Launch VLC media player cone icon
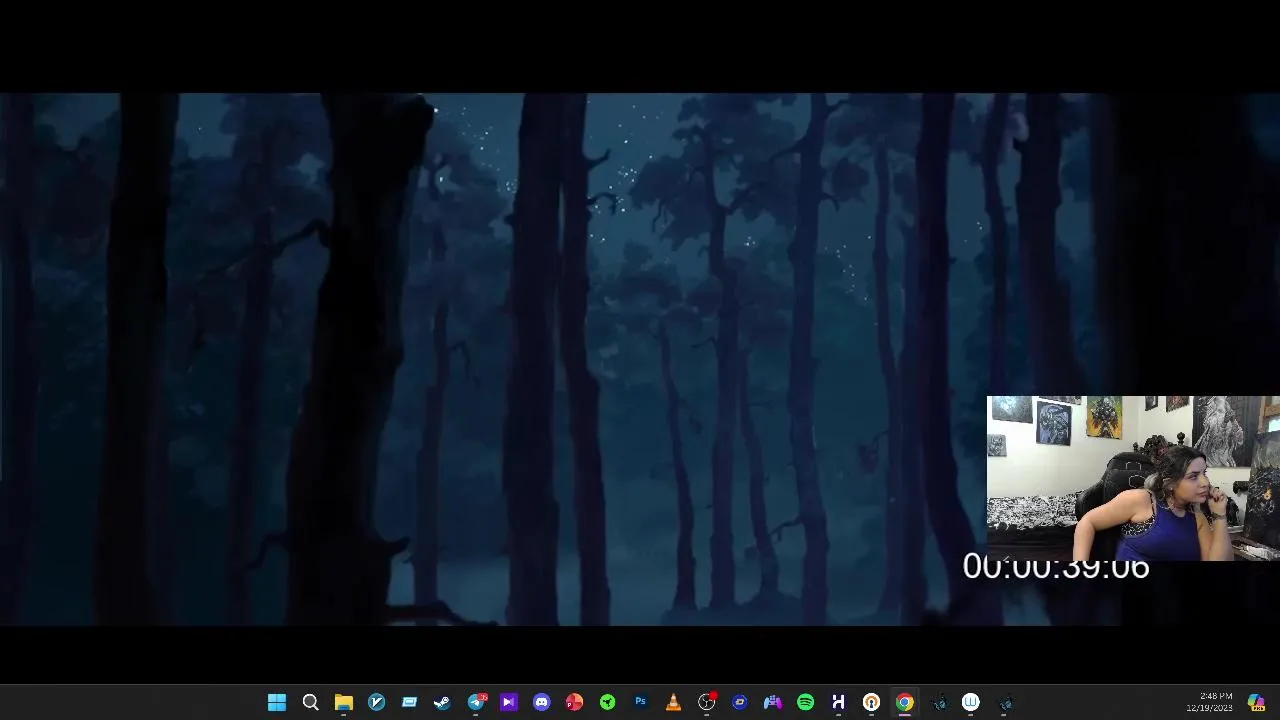The width and height of the screenshot is (1280, 720). 673,703
